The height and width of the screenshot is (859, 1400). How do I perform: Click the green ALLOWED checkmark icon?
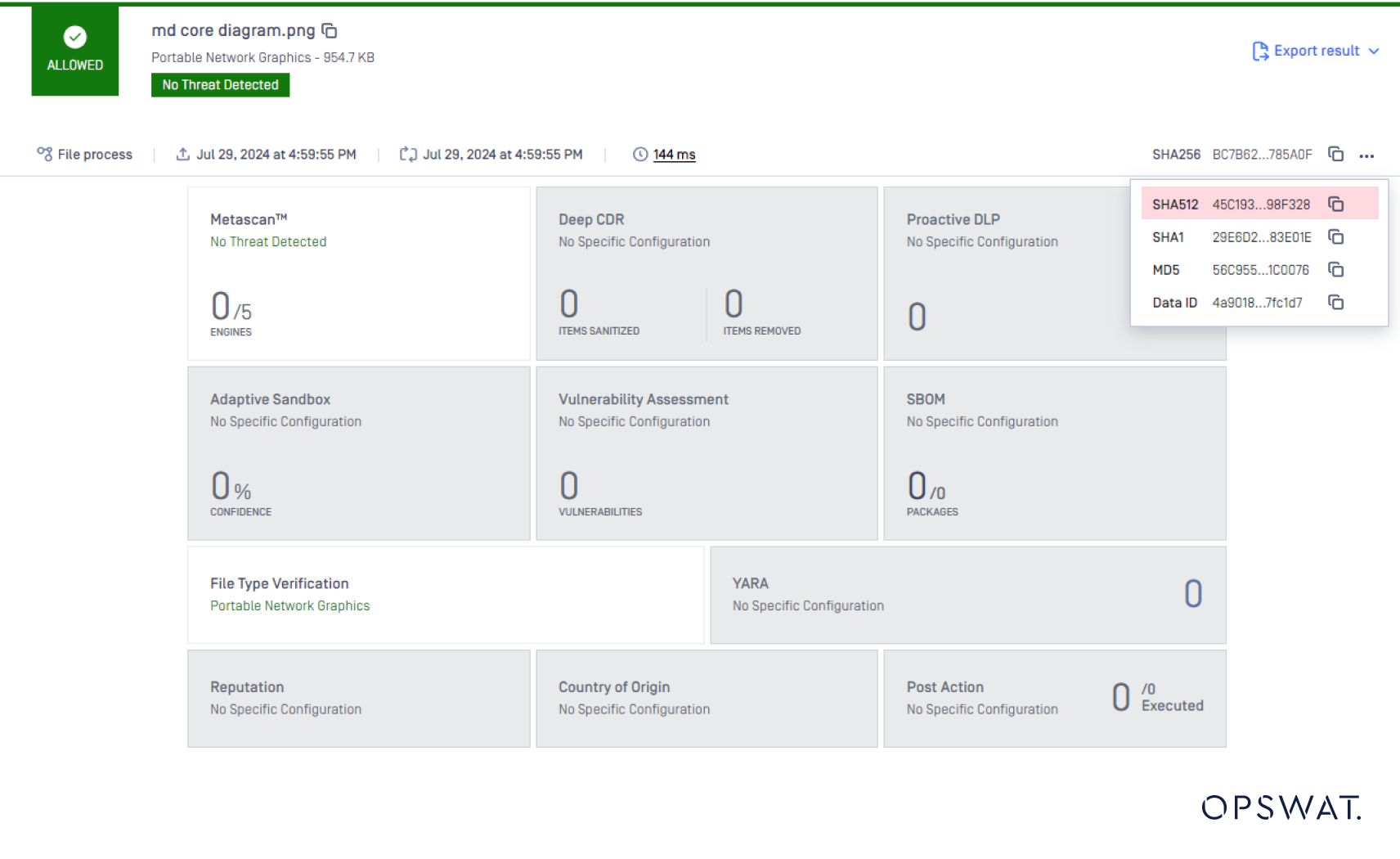[75, 37]
